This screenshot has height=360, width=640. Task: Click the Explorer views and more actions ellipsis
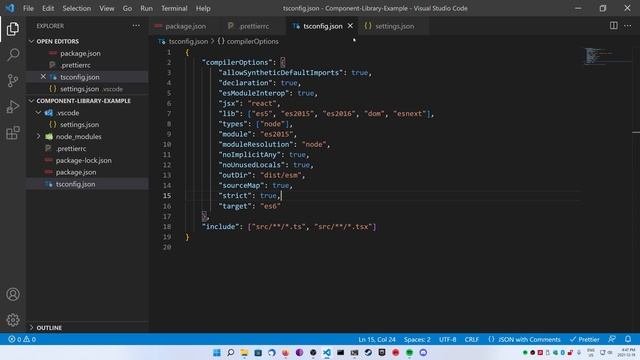pos(136,26)
